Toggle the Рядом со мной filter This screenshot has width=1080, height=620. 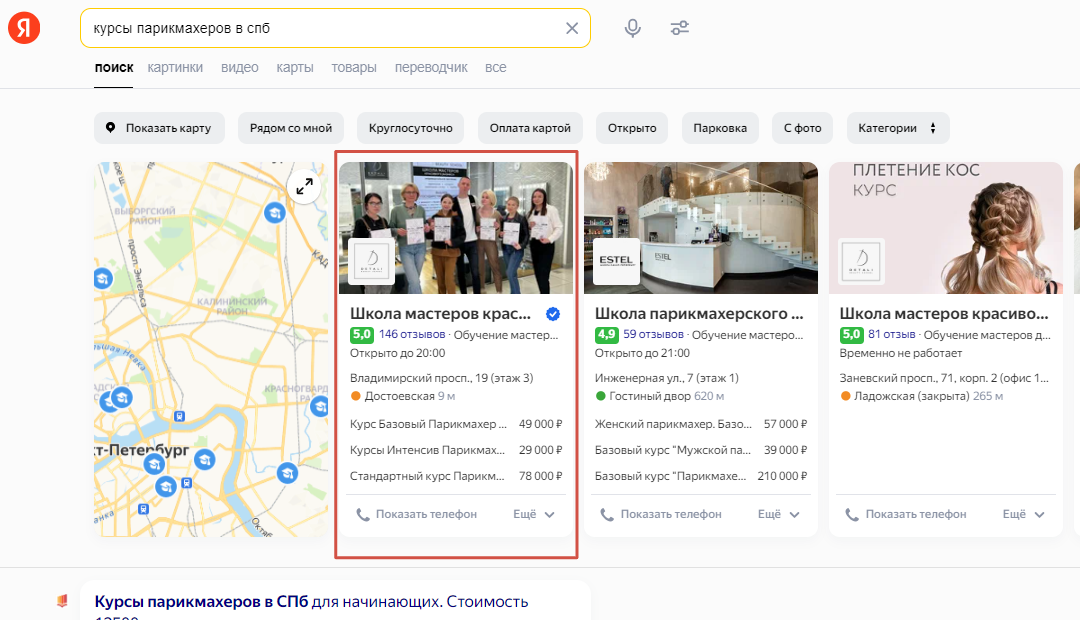coord(291,128)
